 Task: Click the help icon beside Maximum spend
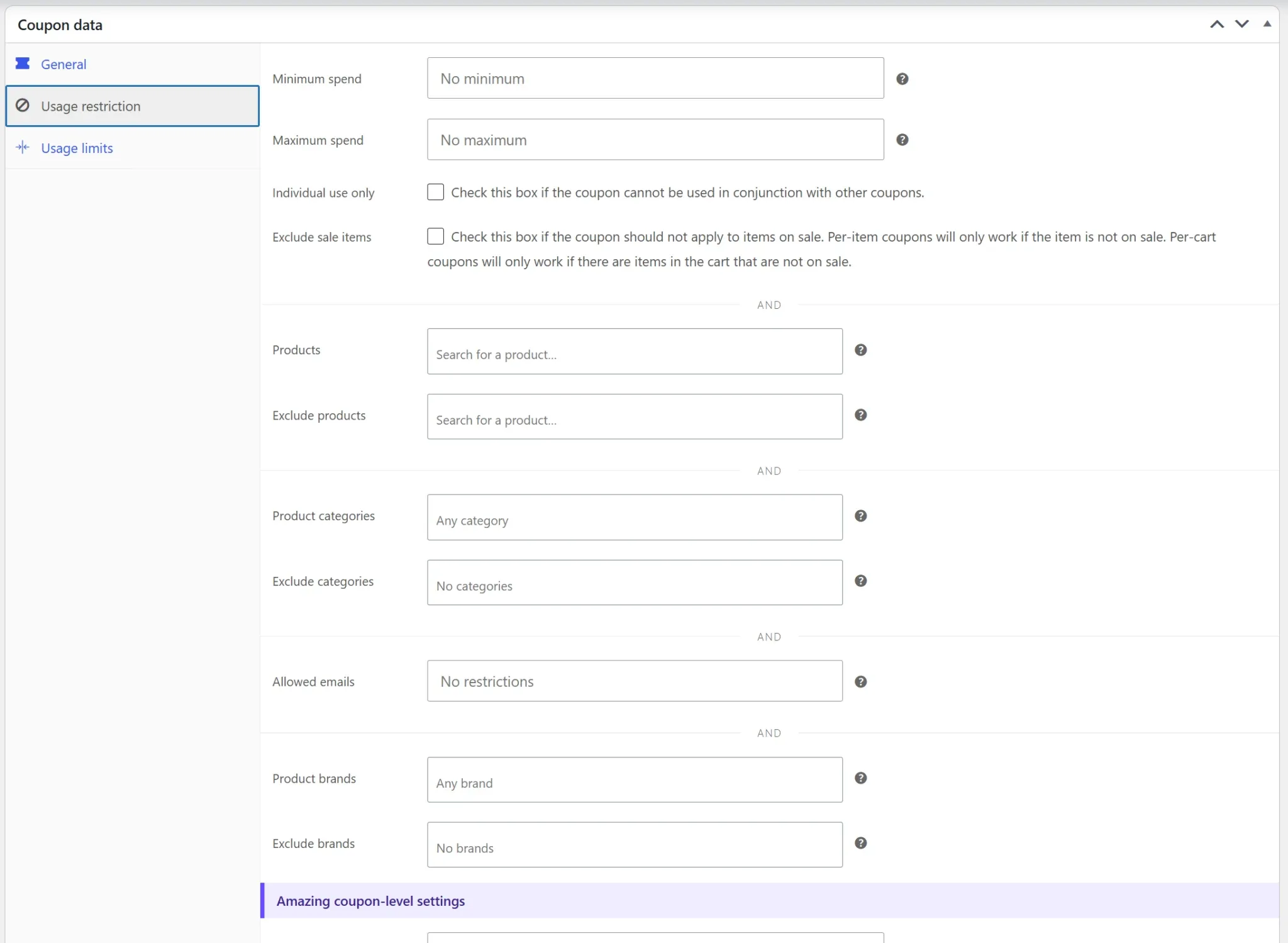(902, 140)
